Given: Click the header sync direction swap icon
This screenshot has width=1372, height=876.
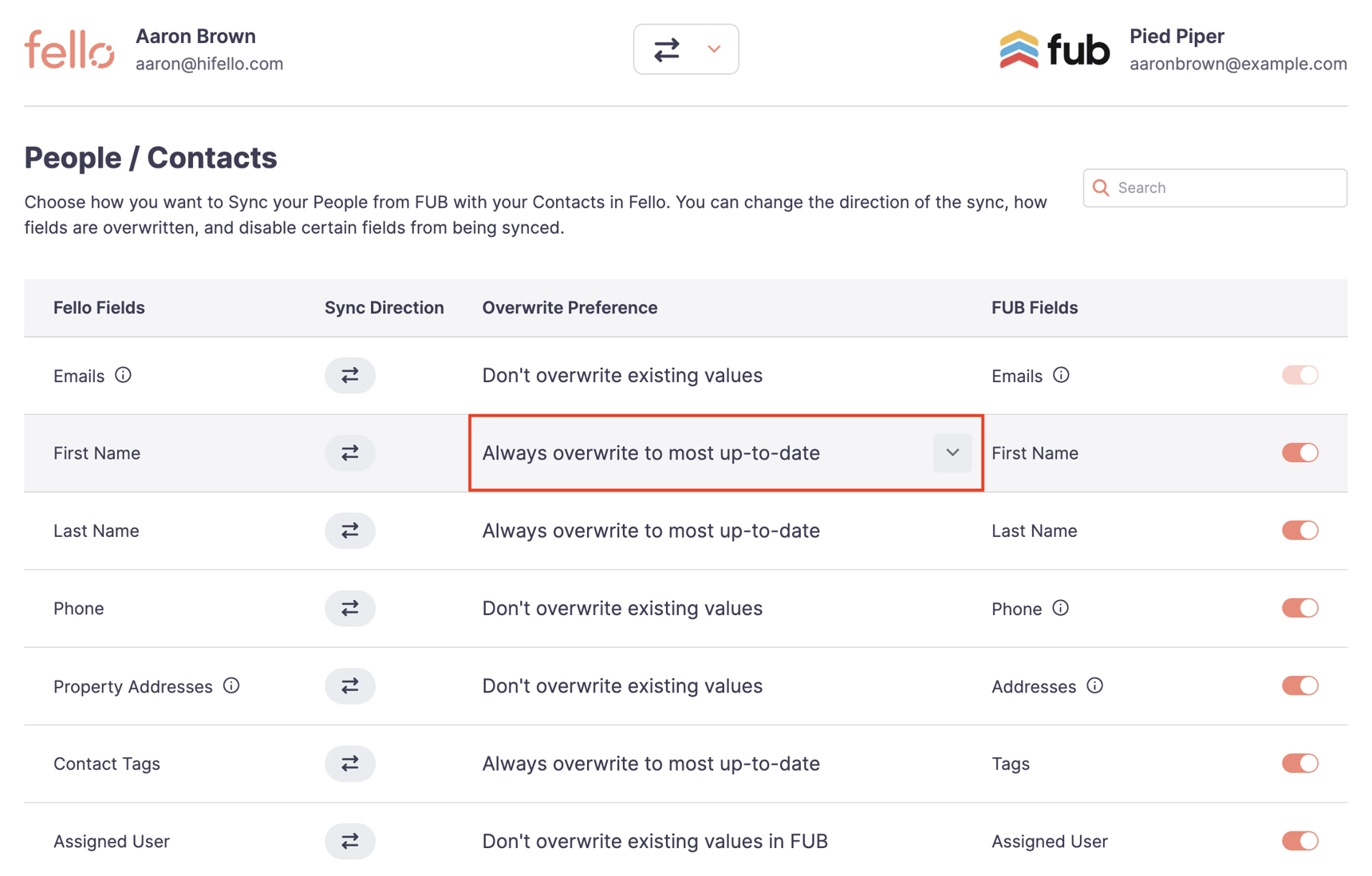Looking at the screenshot, I should click(x=668, y=49).
